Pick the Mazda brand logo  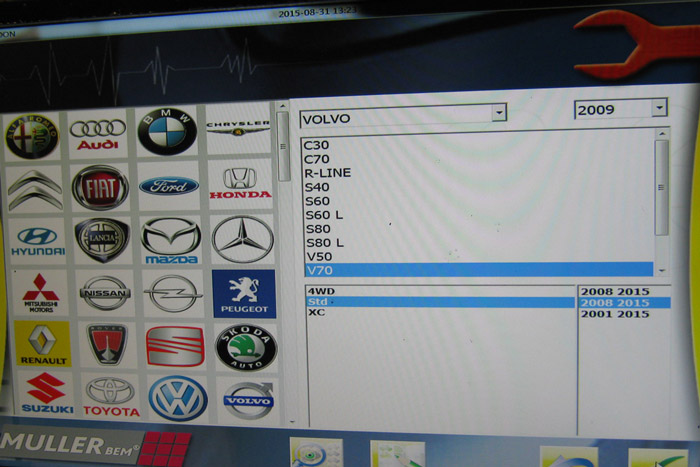(171, 241)
